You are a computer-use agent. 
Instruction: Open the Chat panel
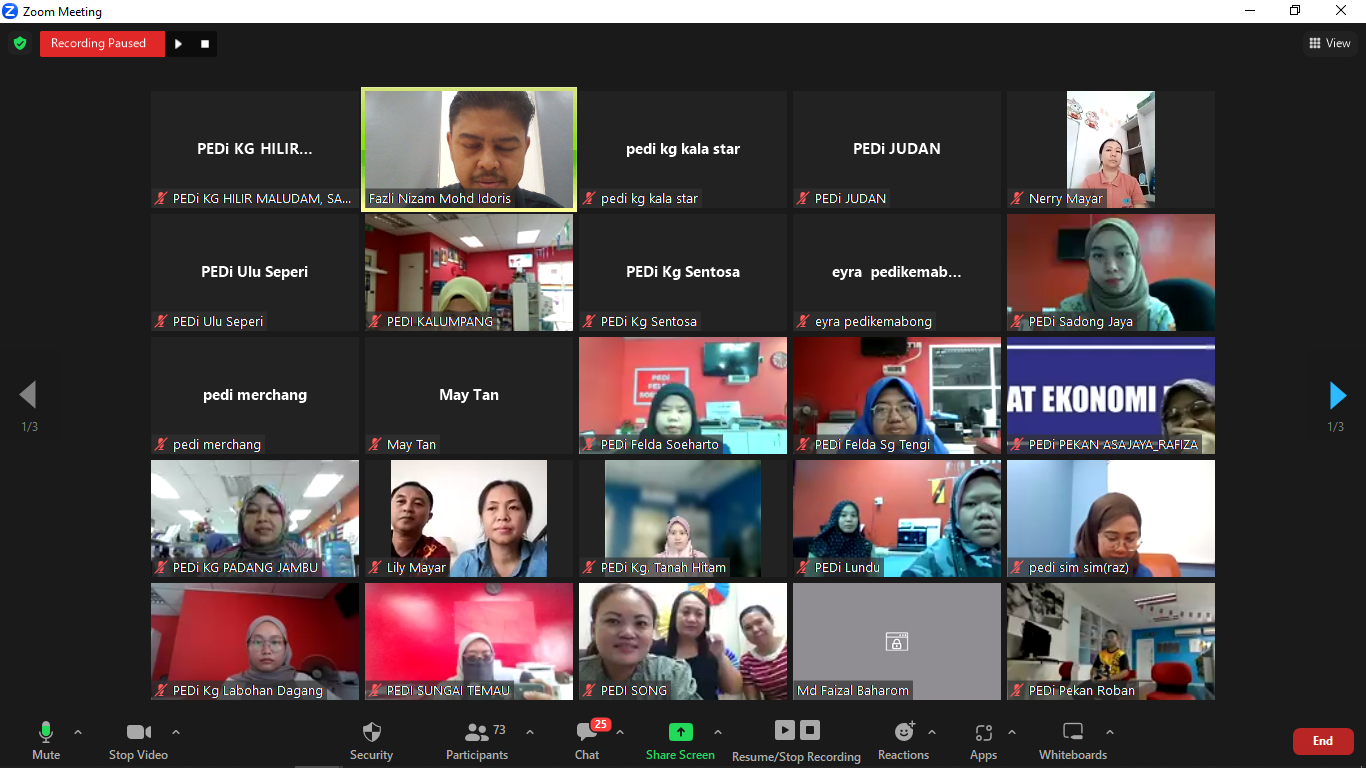587,733
